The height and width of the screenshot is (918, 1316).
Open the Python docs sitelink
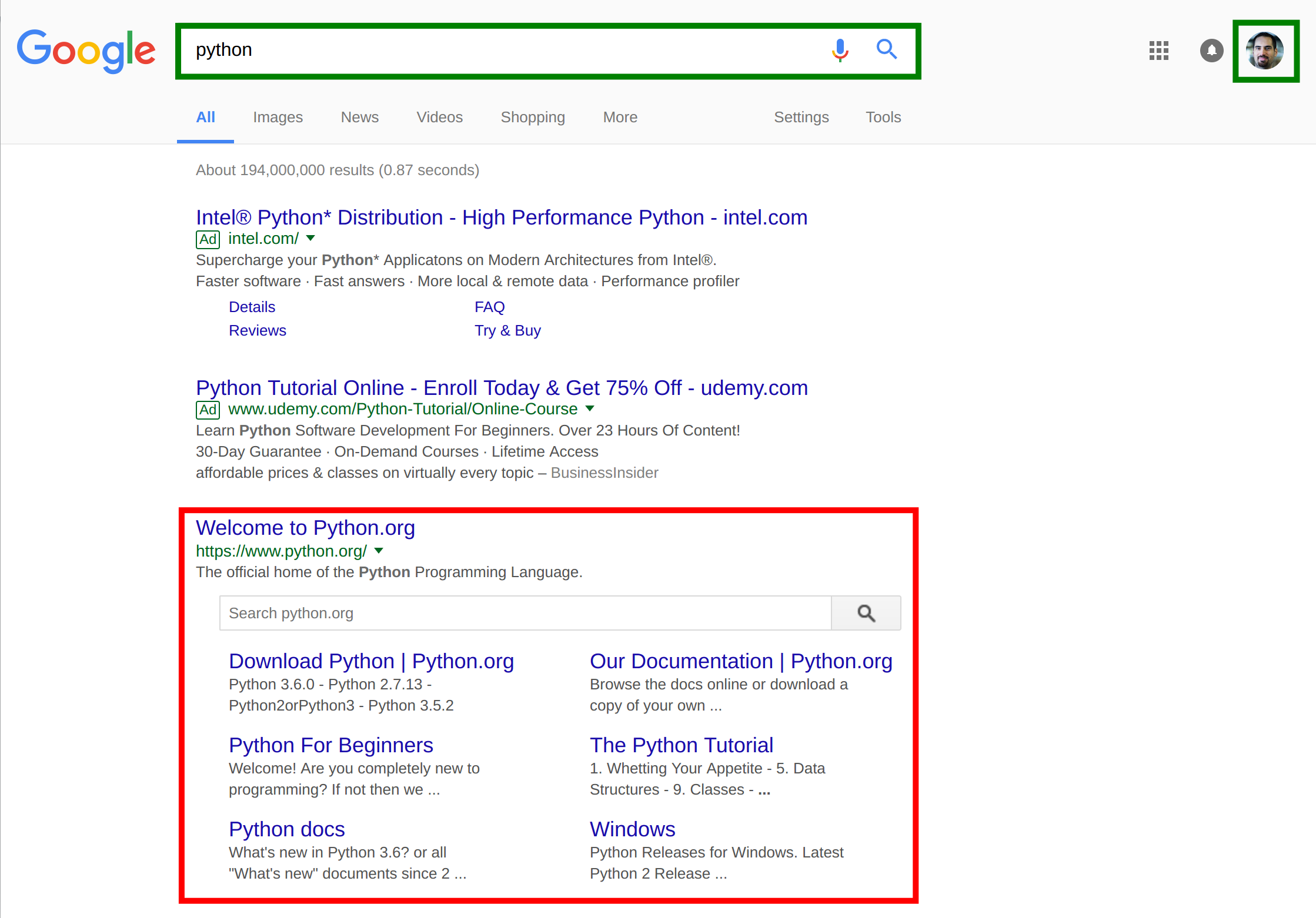[x=286, y=829]
